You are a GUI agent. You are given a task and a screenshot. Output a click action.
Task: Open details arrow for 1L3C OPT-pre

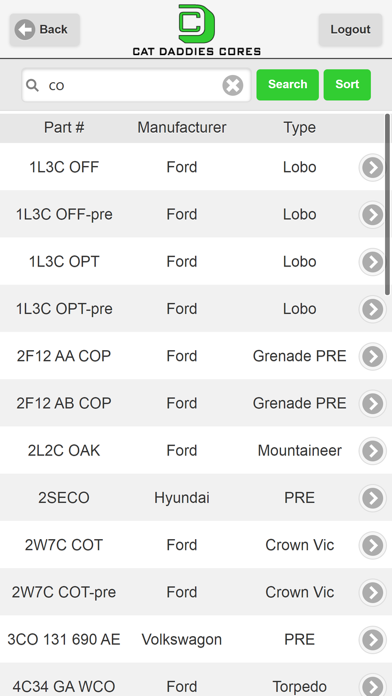[x=372, y=309]
